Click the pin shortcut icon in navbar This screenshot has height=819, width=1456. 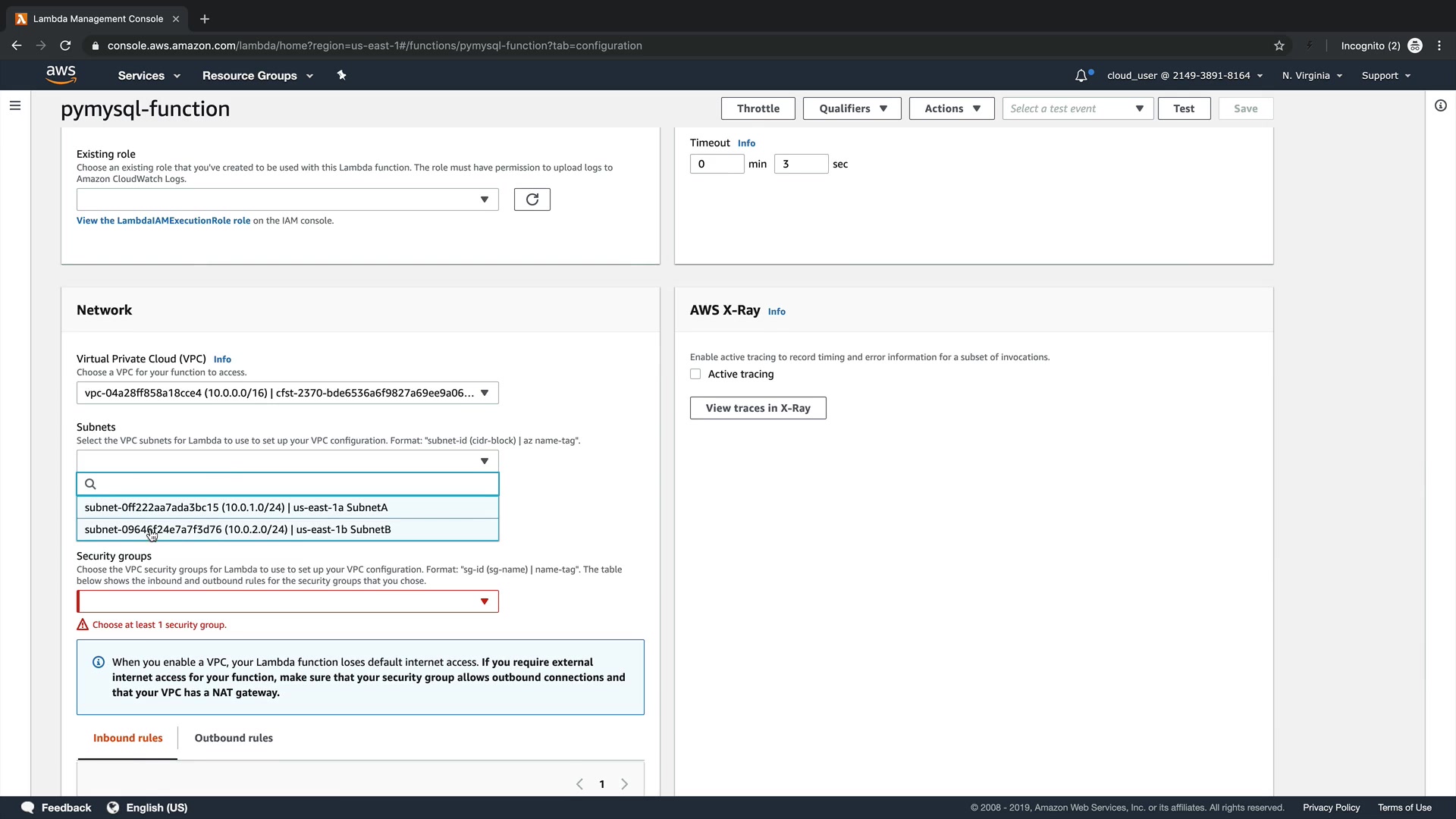tap(341, 75)
